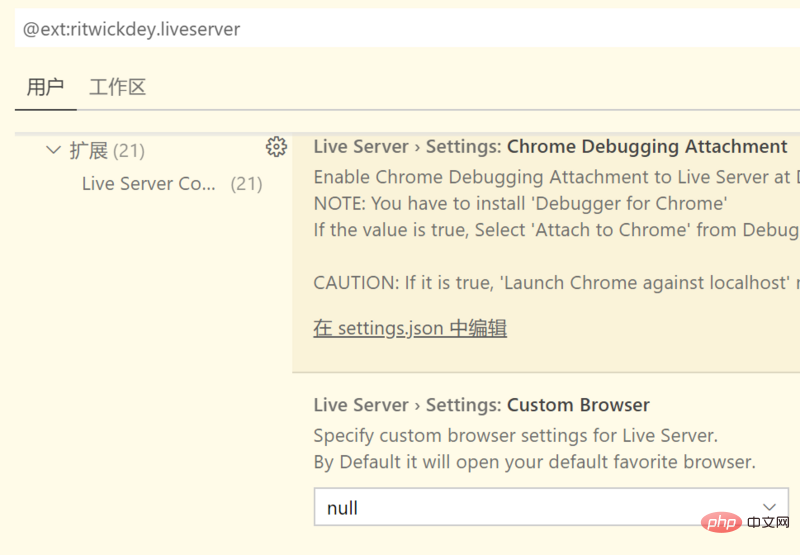800x555 pixels.
Task: Open 在 settings.json 中编辑 link
Action: point(410,328)
